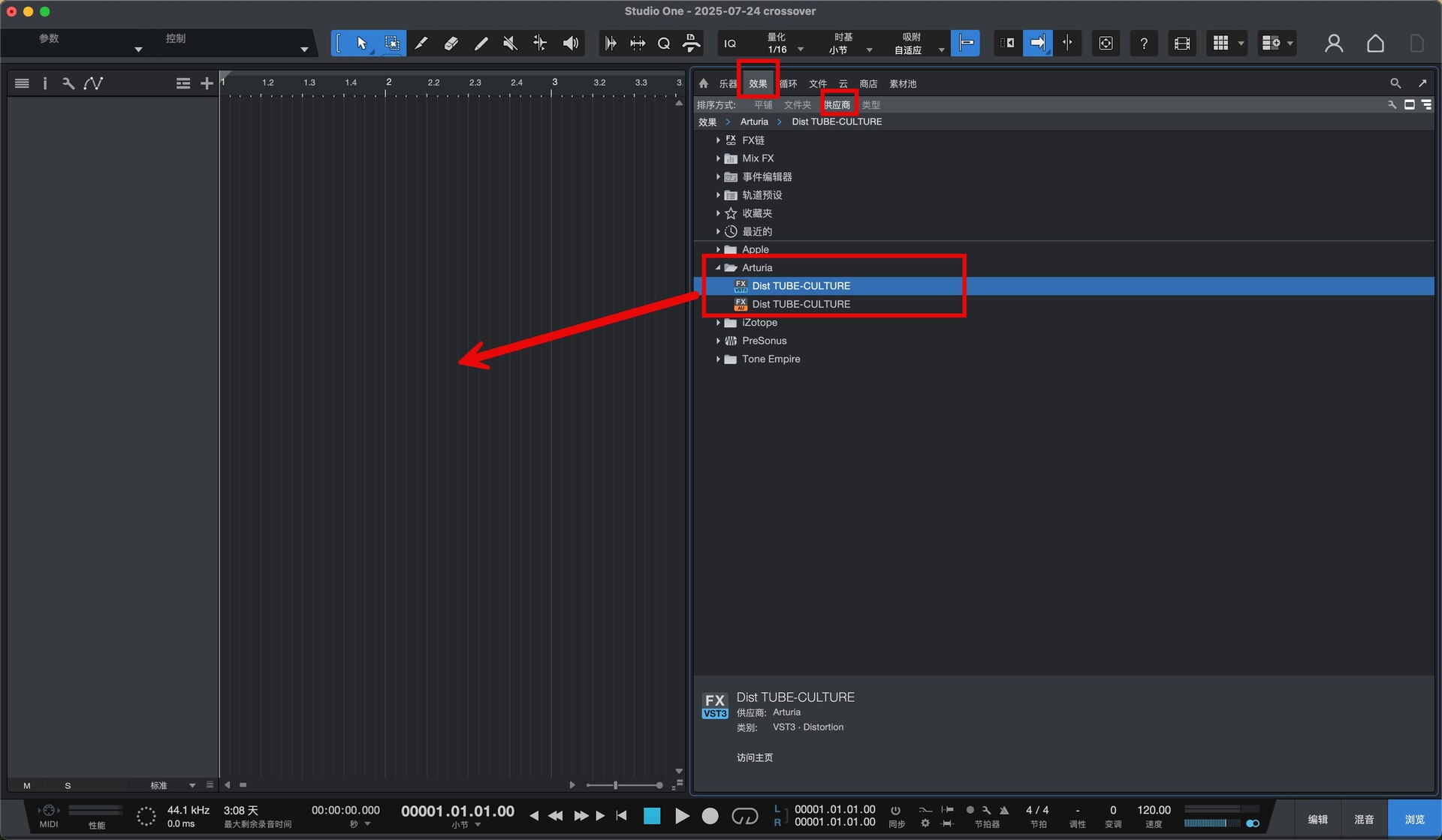This screenshot has height=840, width=1442.
Task: Switch to the 文件 files tab
Action: [818, 84]
